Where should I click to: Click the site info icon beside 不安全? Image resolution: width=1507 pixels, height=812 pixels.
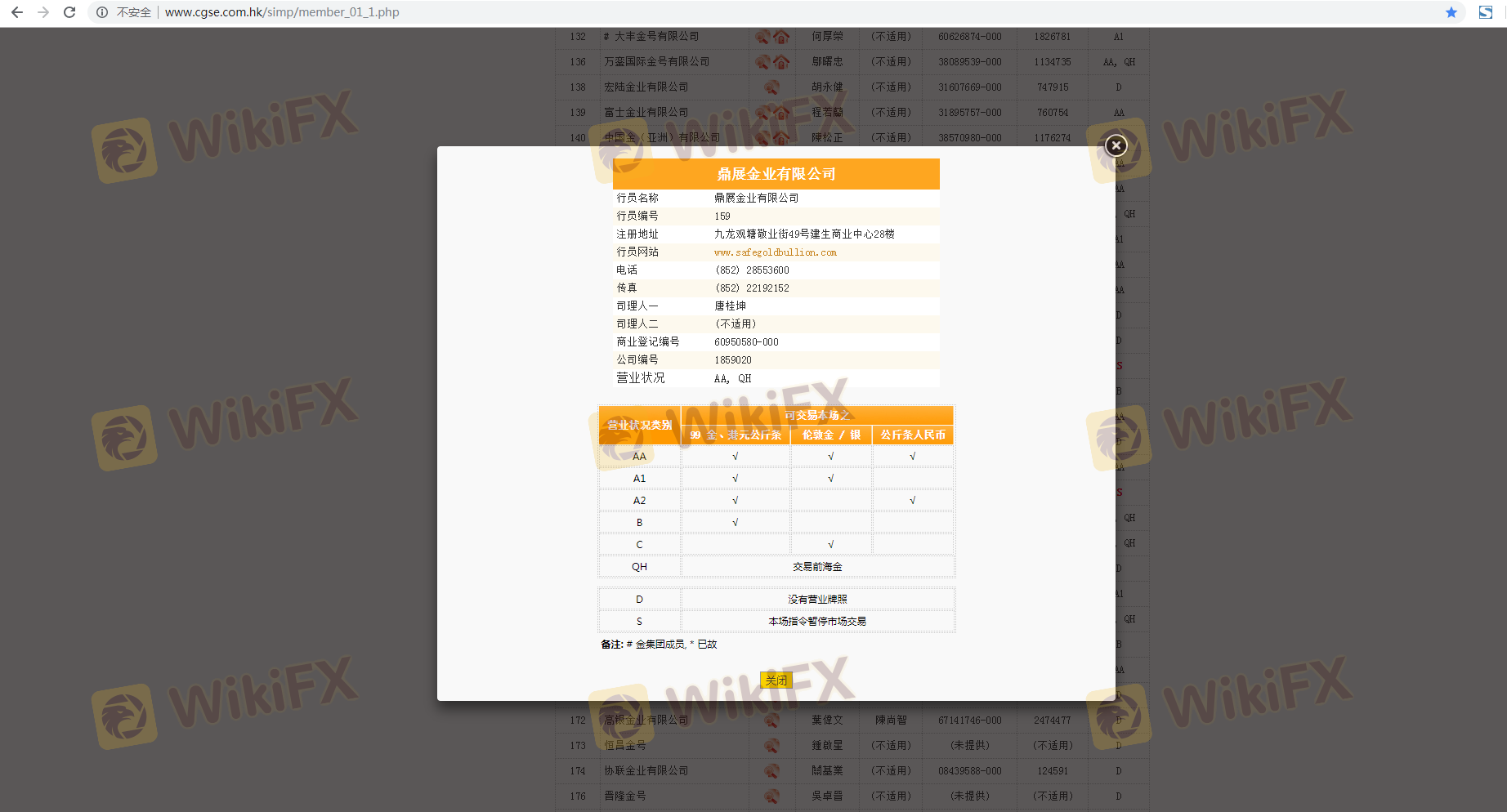(x=102, y=12)
